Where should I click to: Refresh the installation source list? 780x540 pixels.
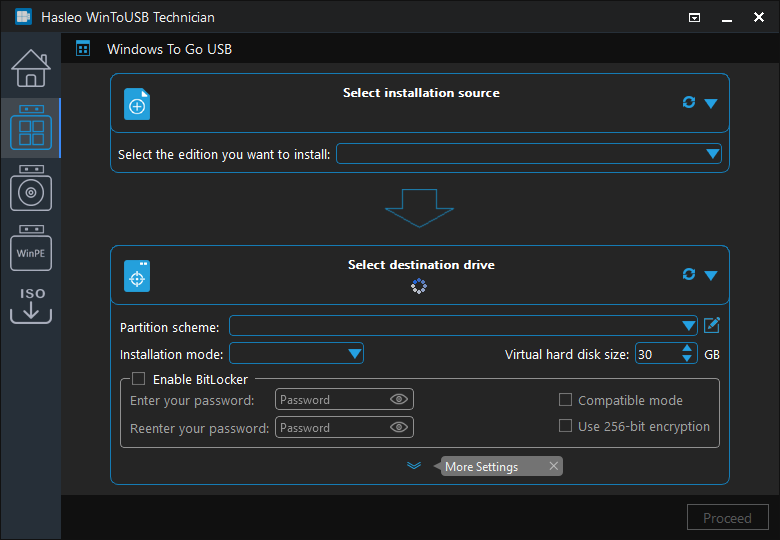(x=688, y=102)
